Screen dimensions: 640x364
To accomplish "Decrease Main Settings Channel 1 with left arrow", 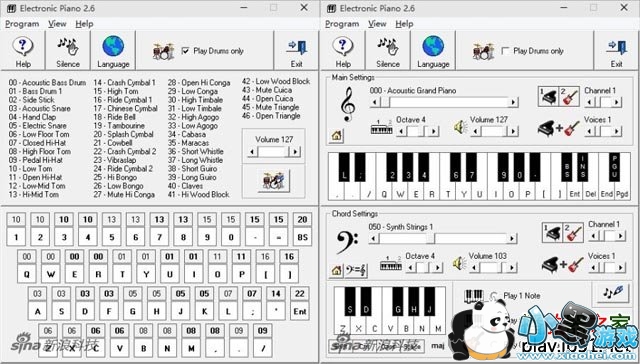I will pyautogui.click(x=590, y=102).
